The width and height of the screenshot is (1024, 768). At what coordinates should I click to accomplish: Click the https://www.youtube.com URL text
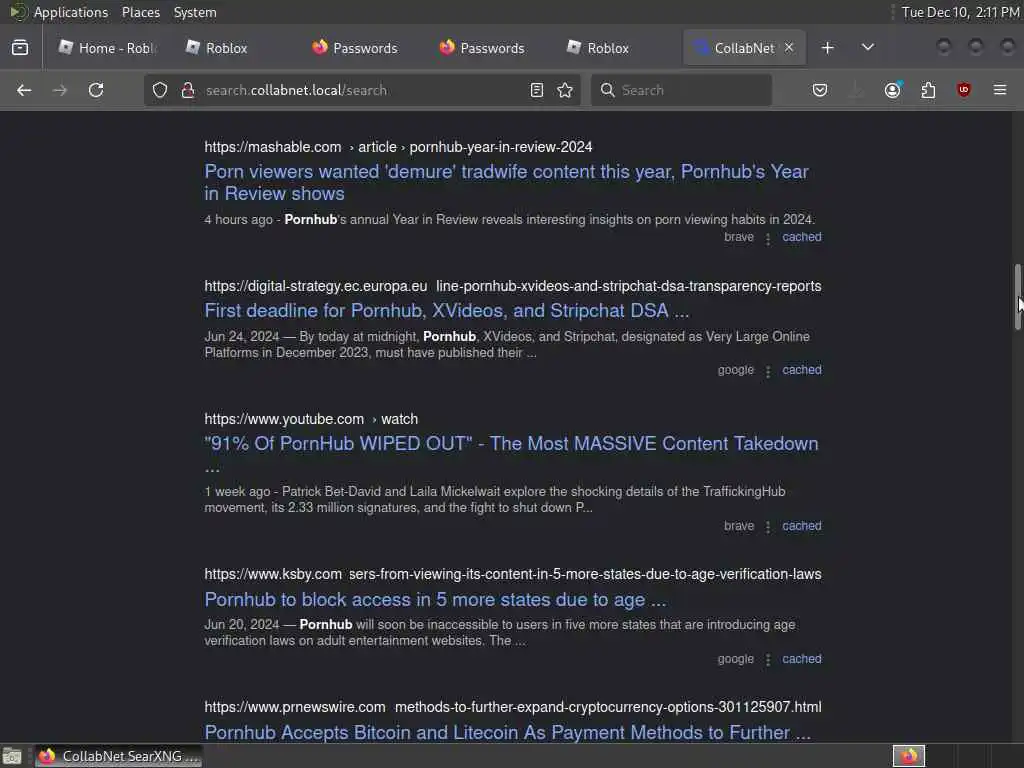[284, 419]
